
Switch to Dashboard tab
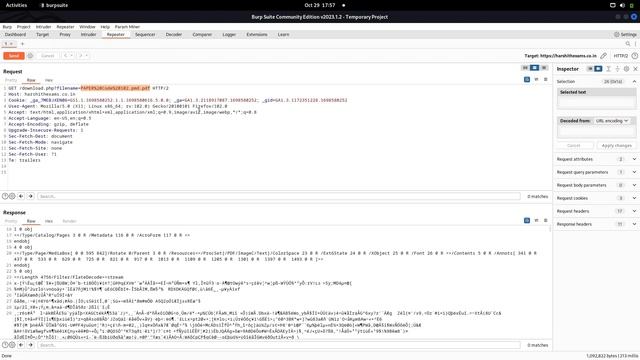16,35
